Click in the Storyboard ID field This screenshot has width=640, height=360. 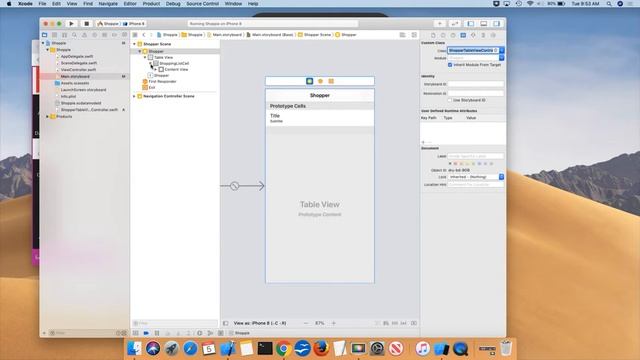[x=476, y=84]
